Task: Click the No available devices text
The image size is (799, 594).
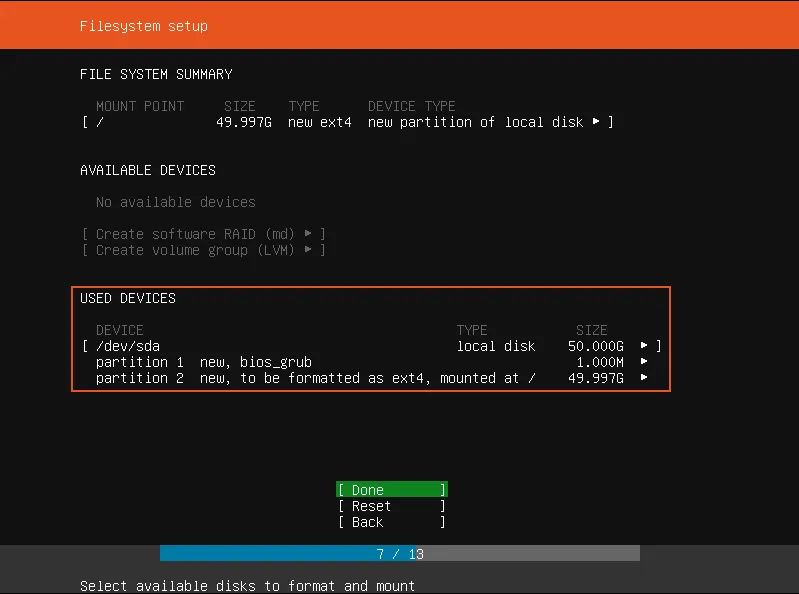Action: 176,202
